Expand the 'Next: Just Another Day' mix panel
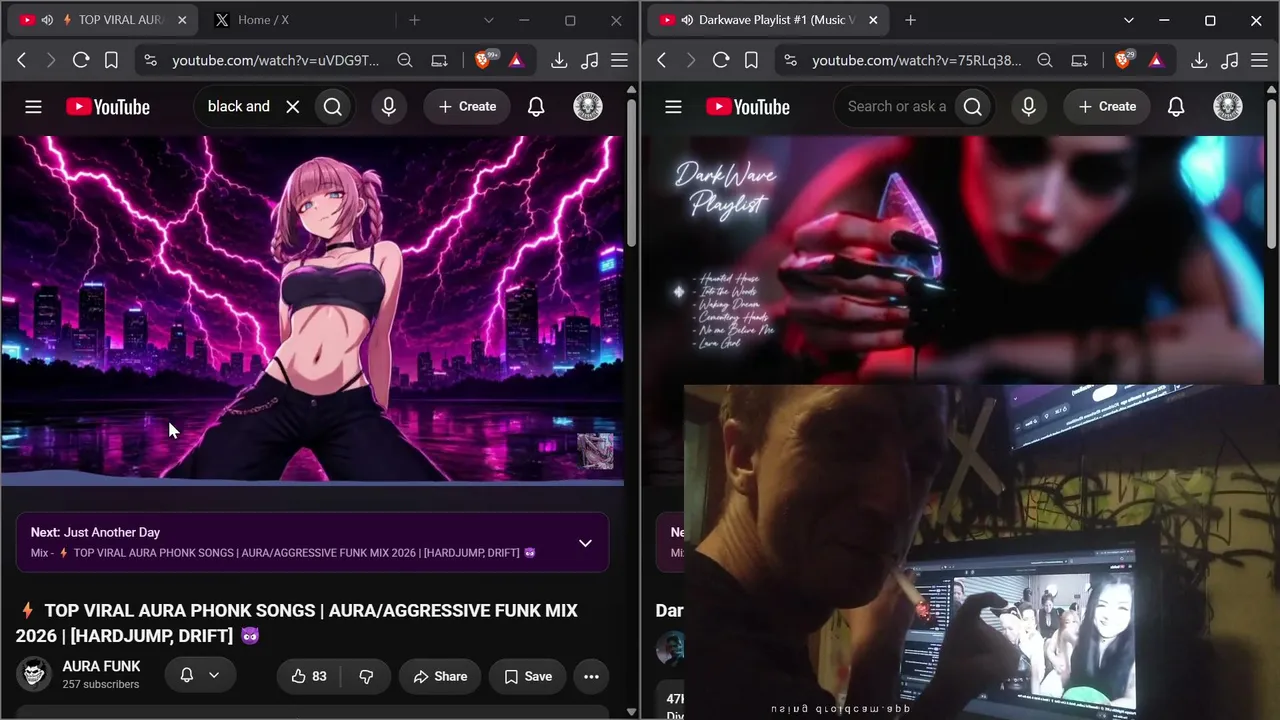The image size is (1280, 720). click(585, 543)
